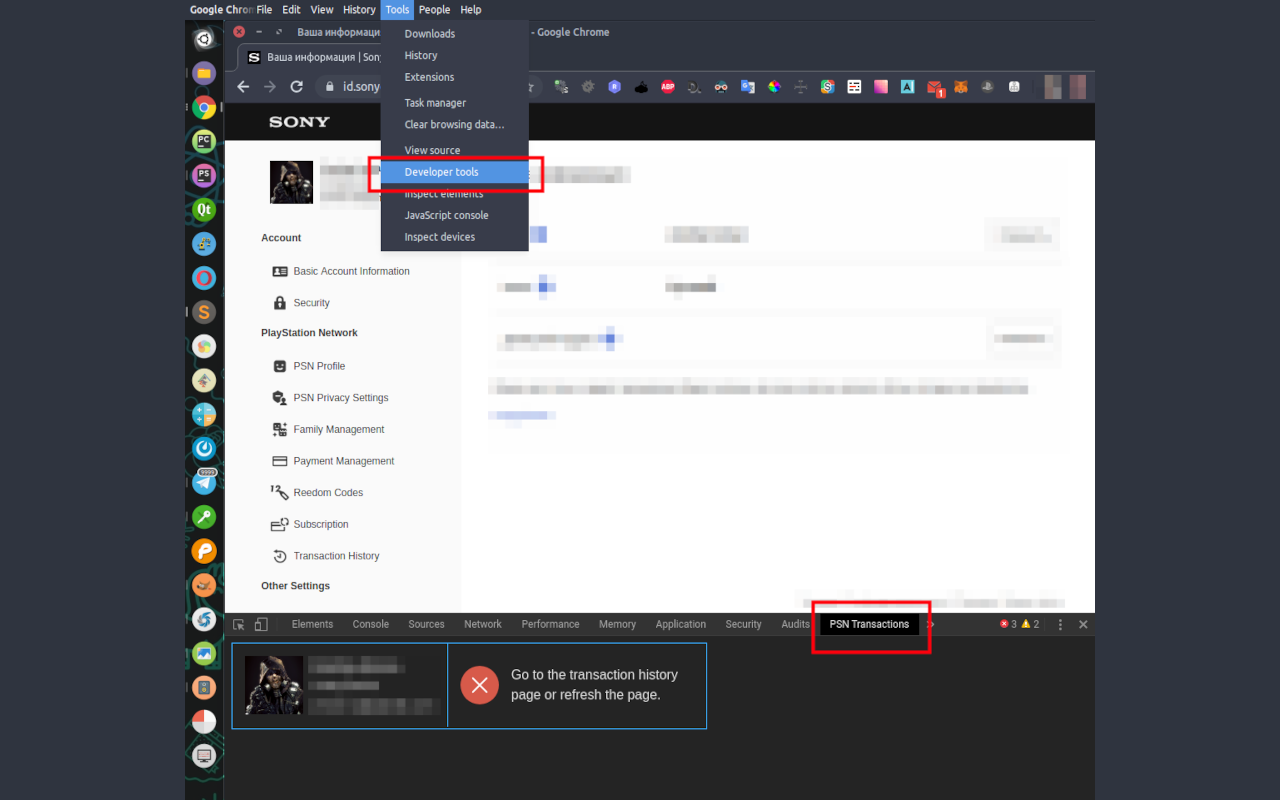Screen dimensions: 1280x800
Task: Open Task manager from Tools menu
Action: click(x=455, y=103)
